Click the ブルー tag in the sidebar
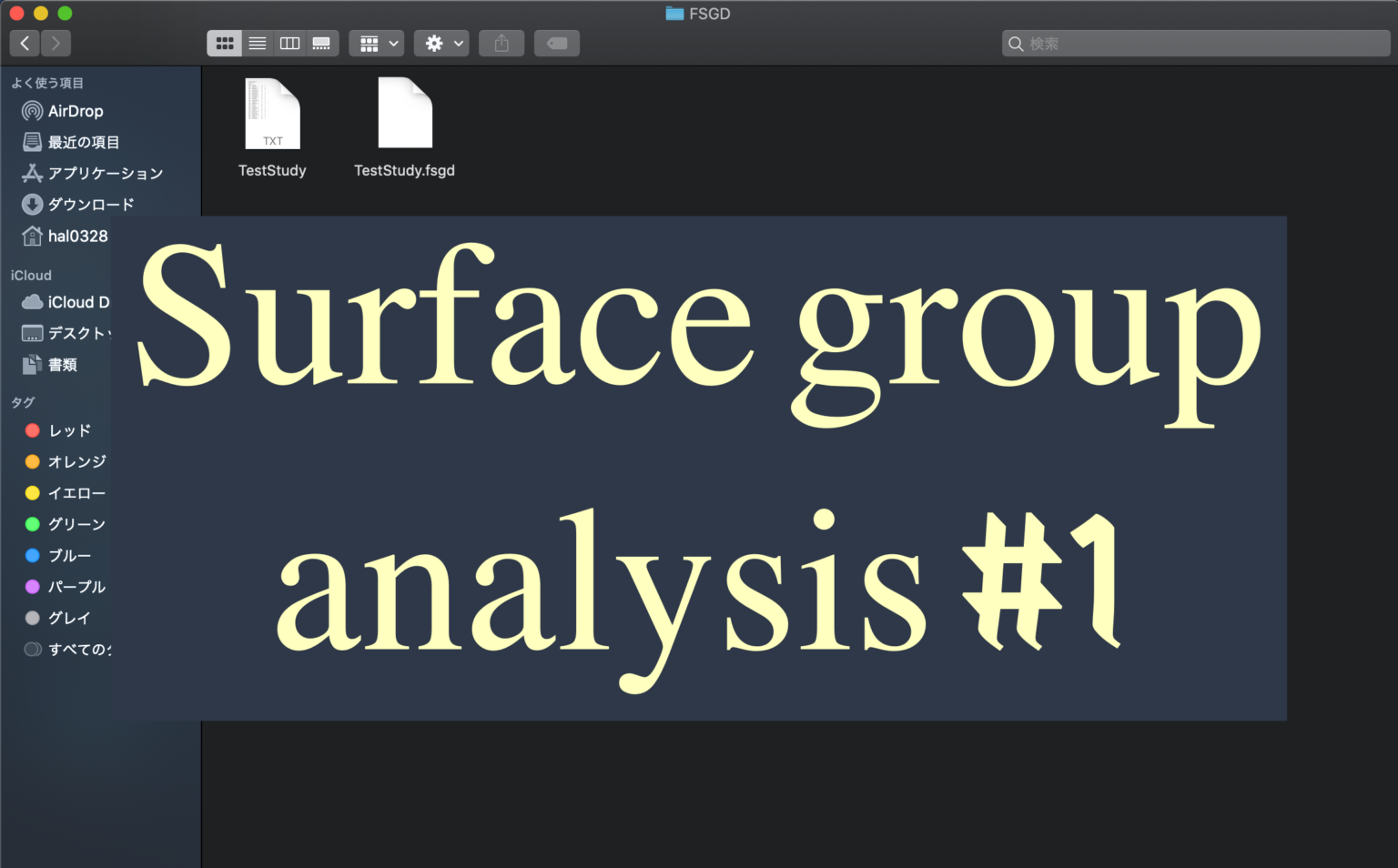This screenshot has width=1398, height=868. click(66, 555)
